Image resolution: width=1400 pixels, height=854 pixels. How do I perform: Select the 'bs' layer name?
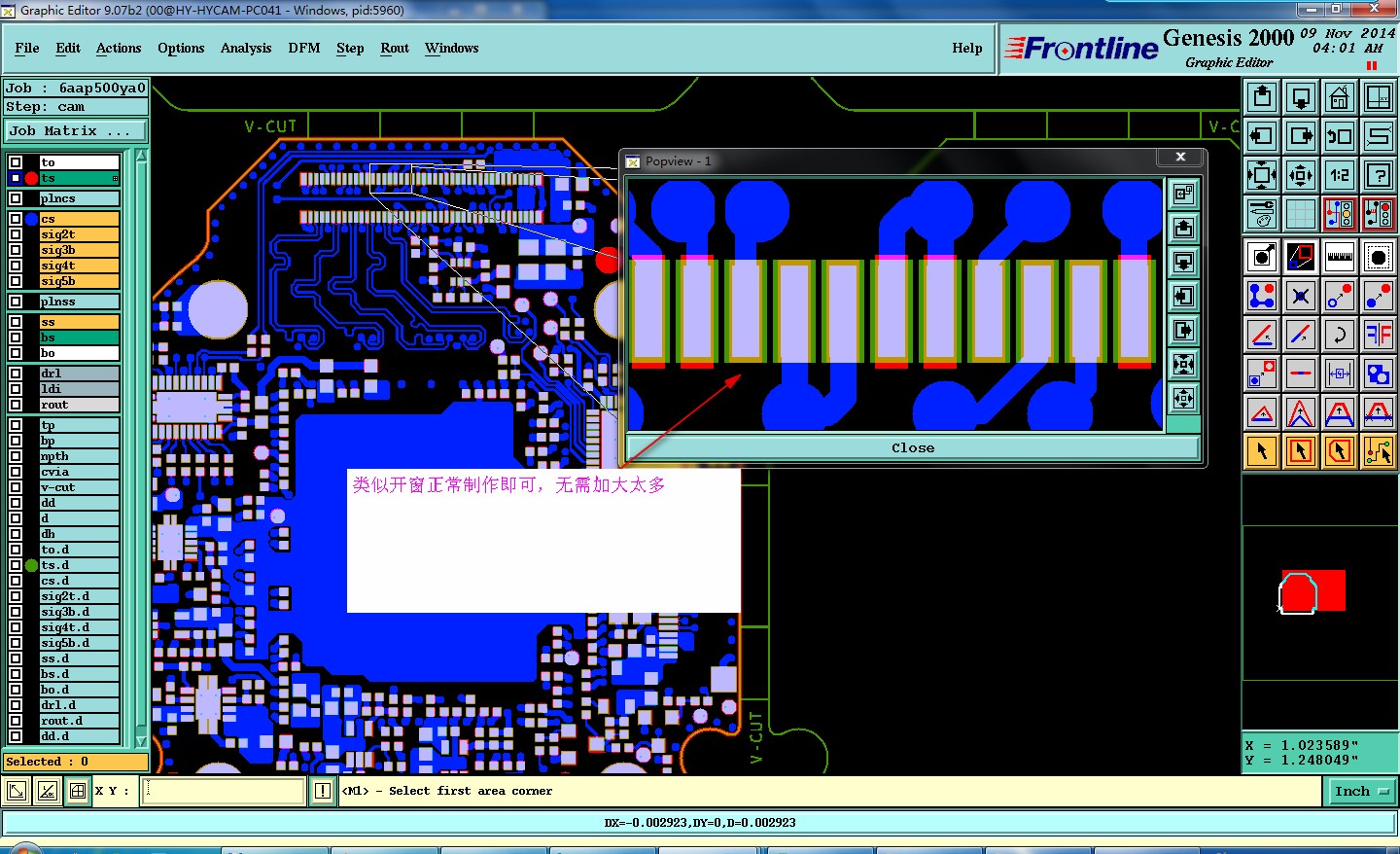pos(80,338)
